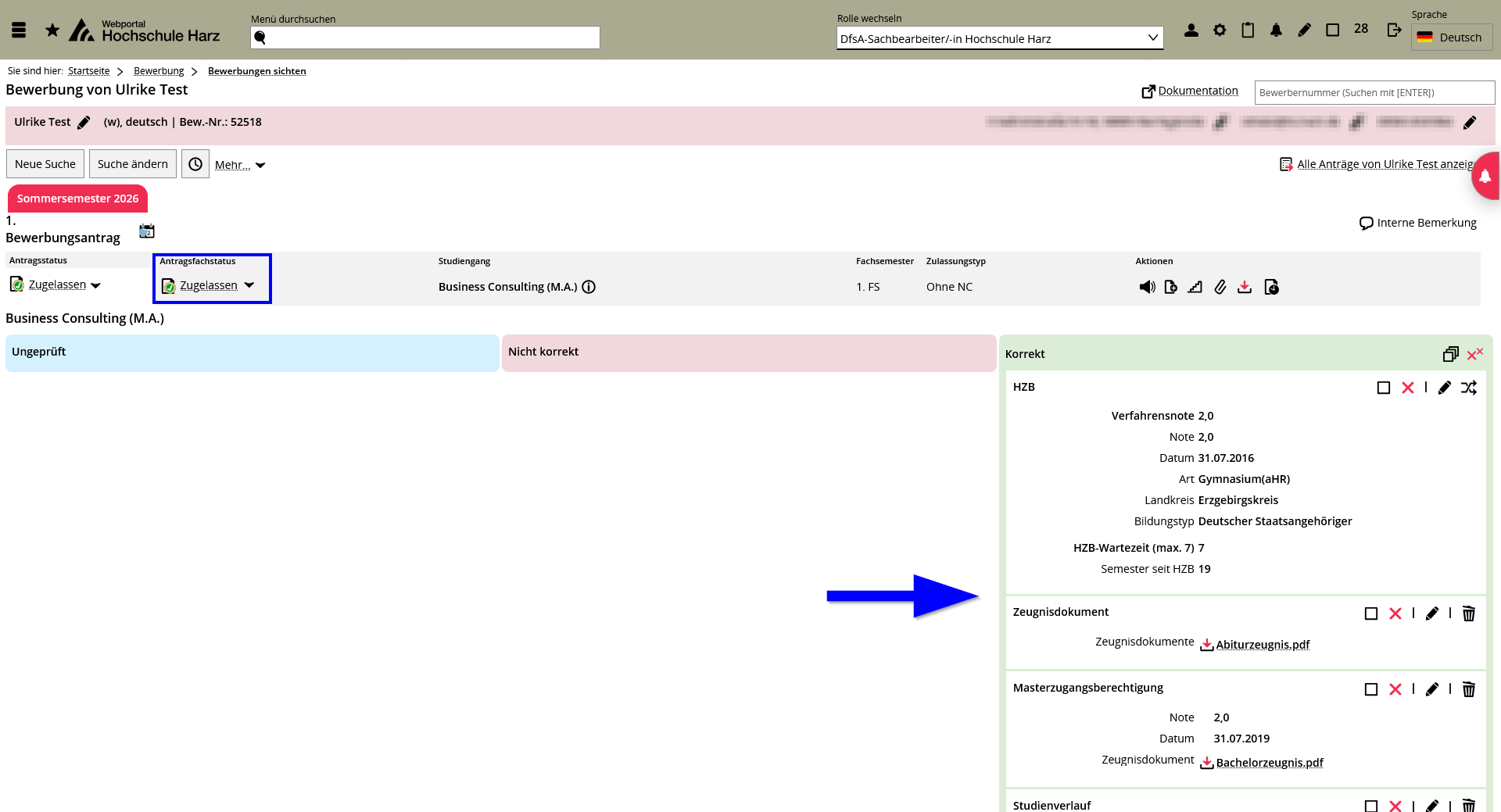
Task: Click the red download icon in Aktionen
Action: click(1245, 287)
